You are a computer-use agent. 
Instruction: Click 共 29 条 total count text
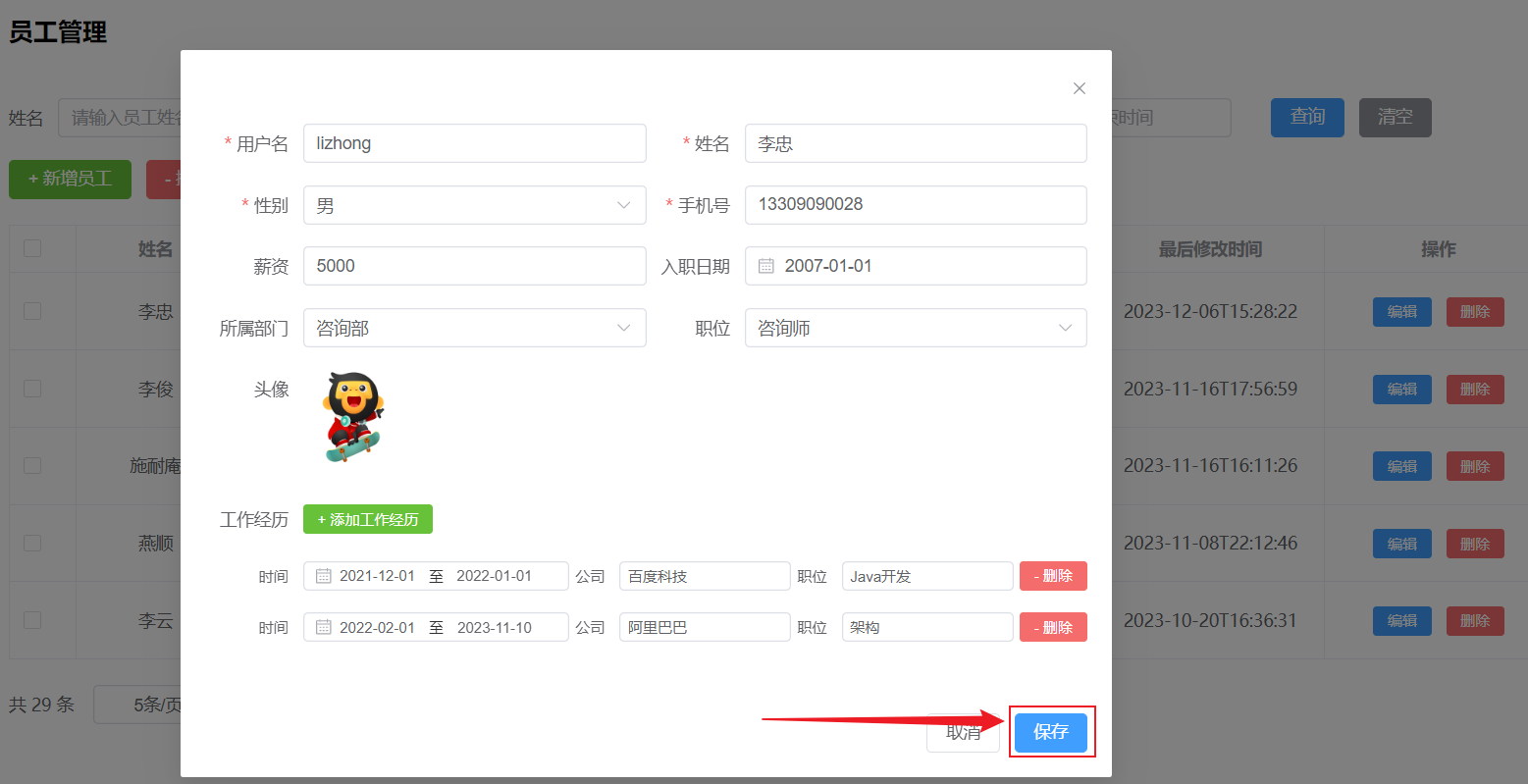[x=41, y=705]
